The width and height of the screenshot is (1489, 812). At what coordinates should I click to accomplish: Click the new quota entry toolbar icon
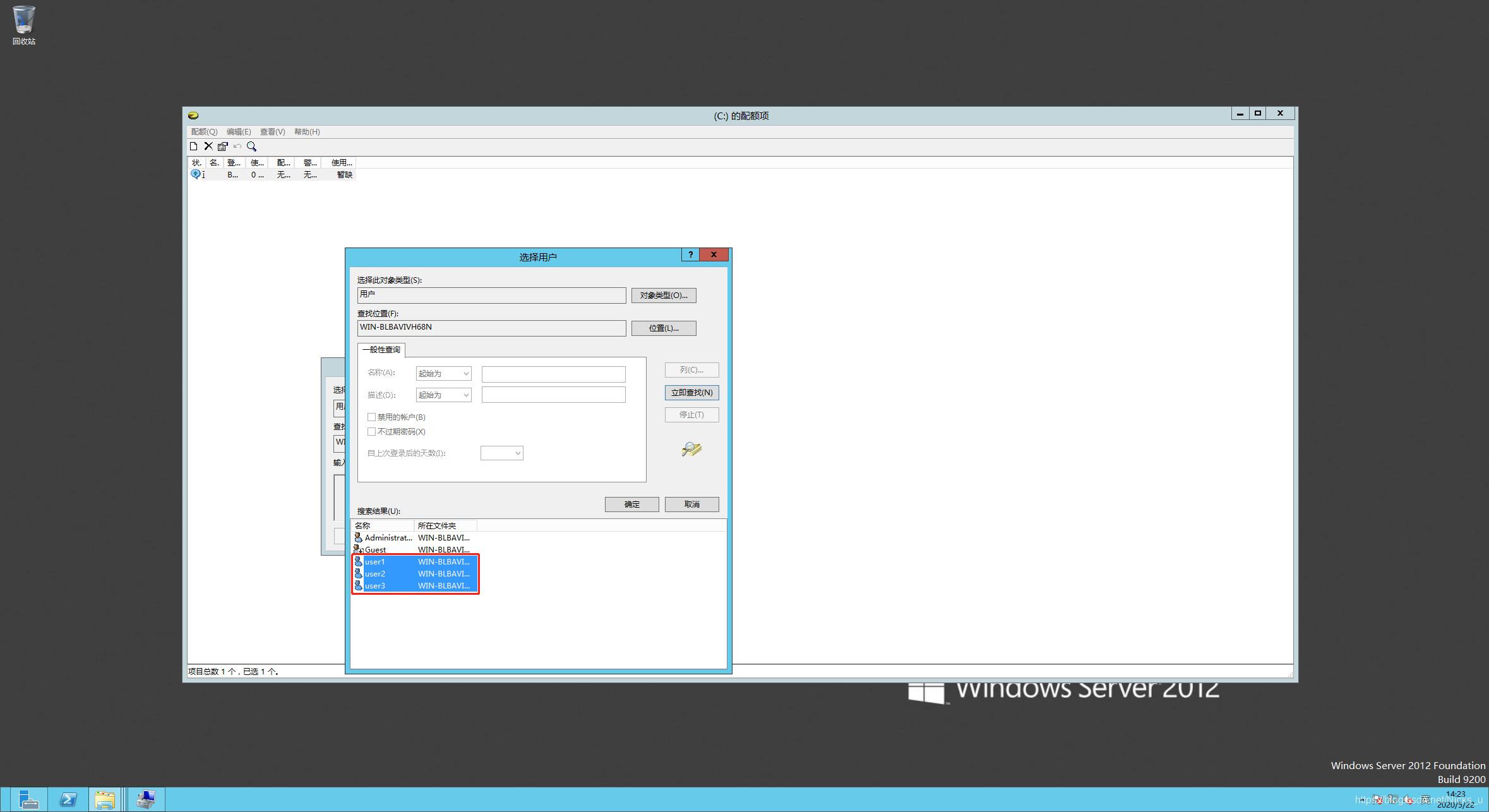[x=194, y=146]
